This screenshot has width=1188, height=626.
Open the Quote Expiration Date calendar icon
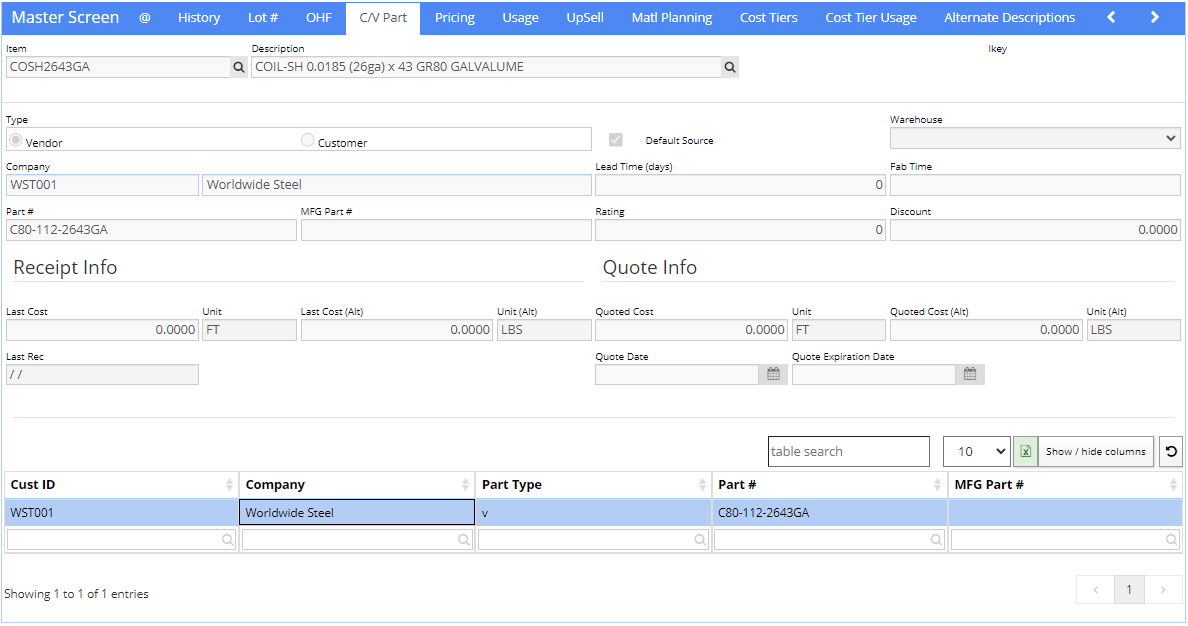tap(970, 374)
